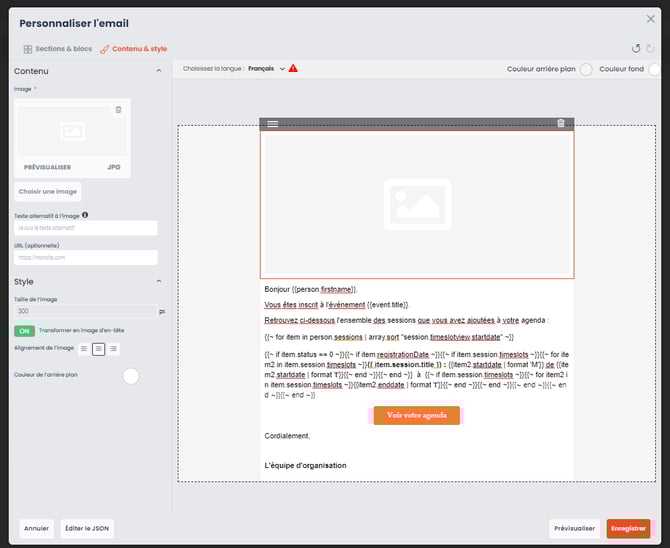Open Couleur arrière plan swatch in top bar
The width and height of the screenshot is (670, 548).
point(586,68)
